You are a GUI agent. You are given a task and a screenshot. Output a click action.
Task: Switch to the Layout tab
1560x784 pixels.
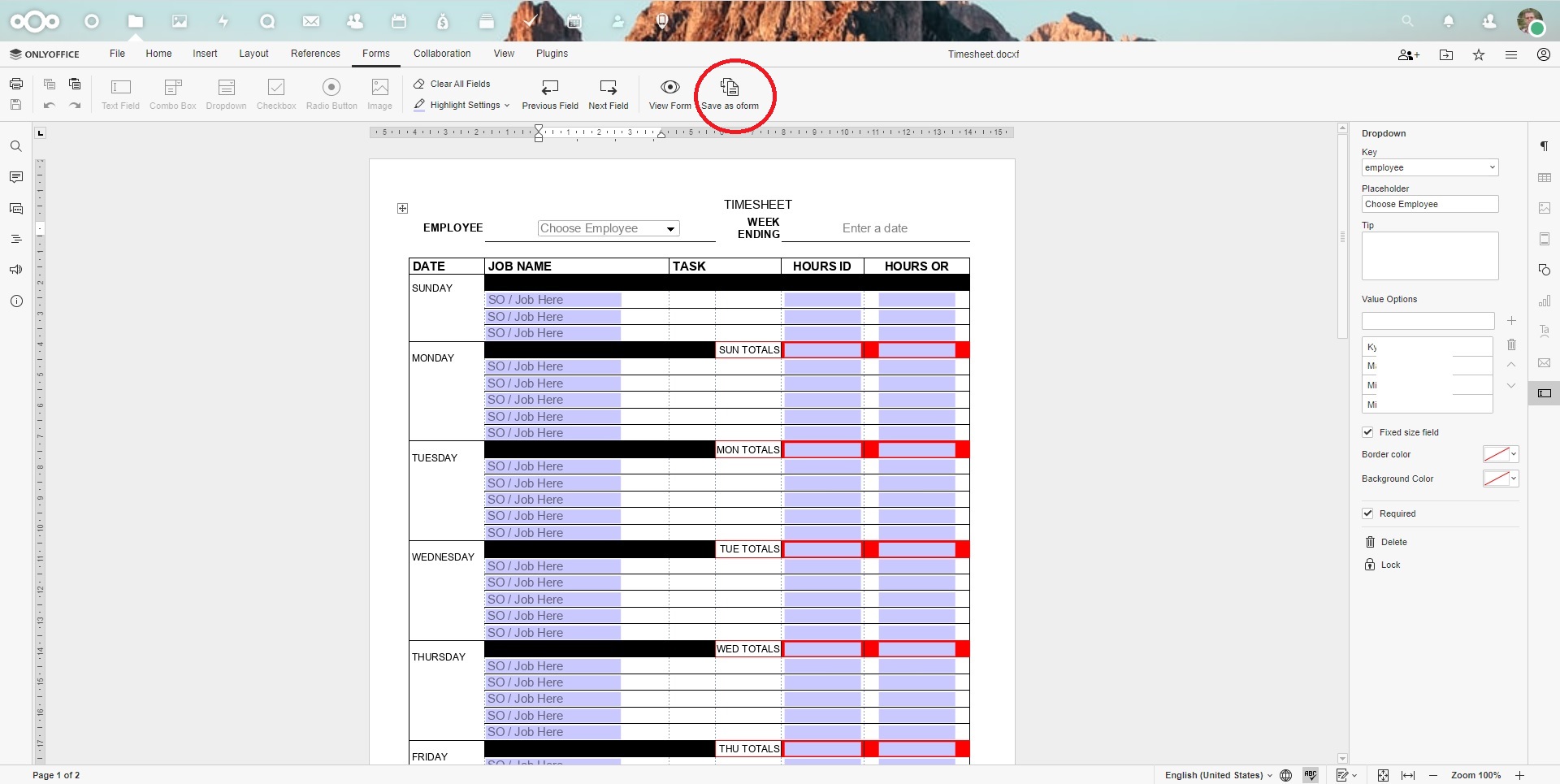tap(253, 54)
